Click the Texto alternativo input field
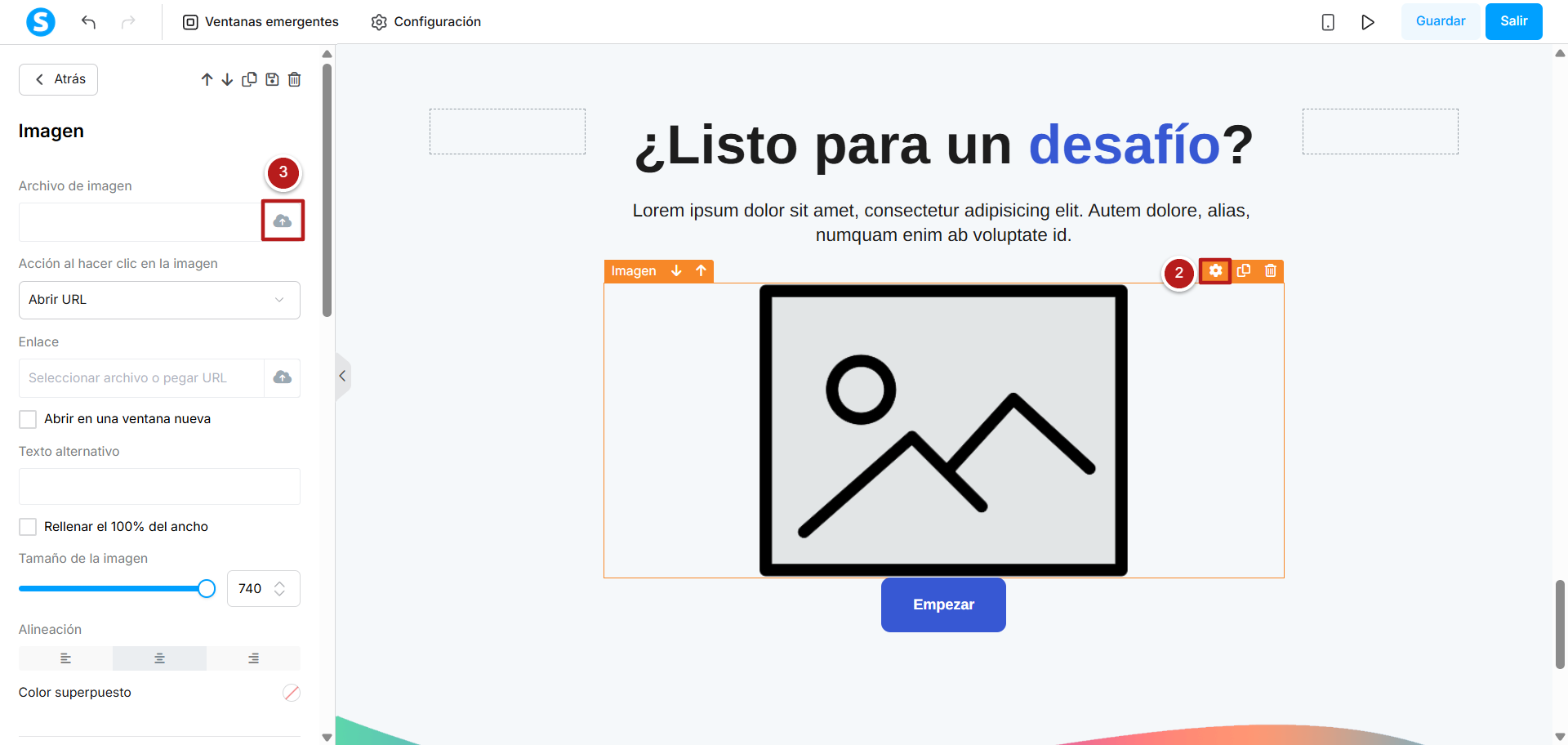Viewport: 1568px width, 745px height. tap(159, 487)
